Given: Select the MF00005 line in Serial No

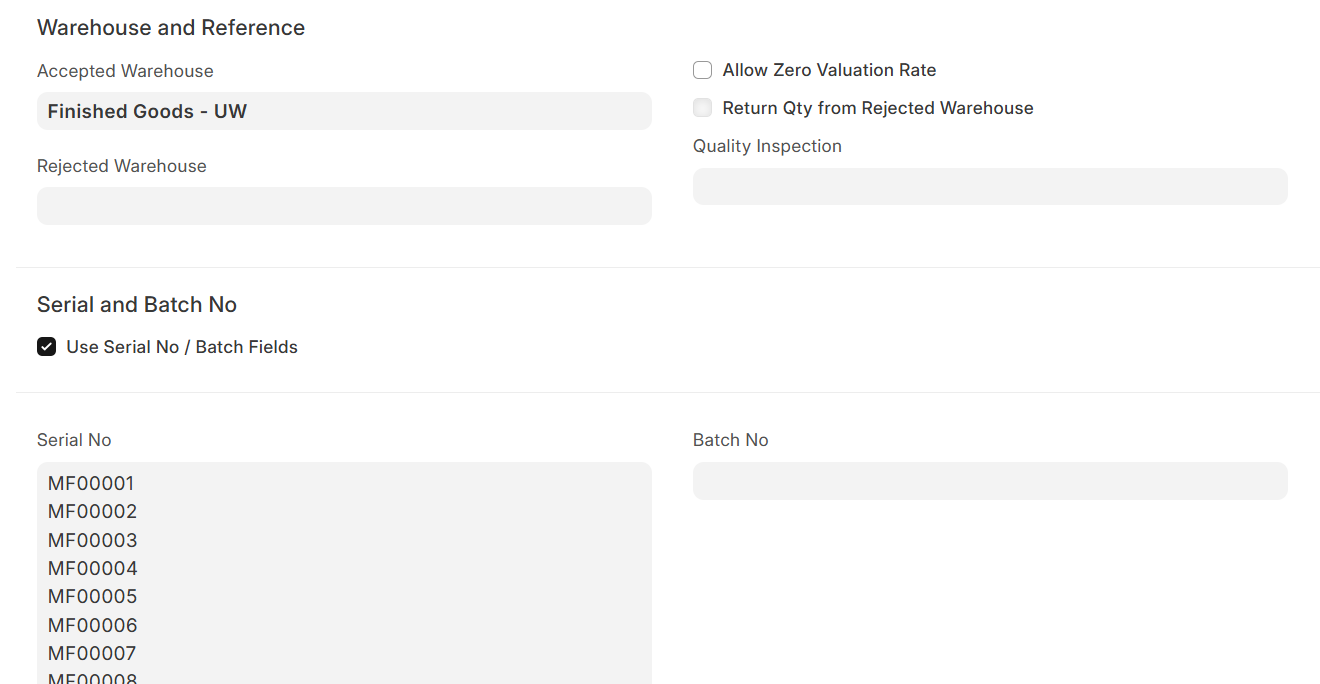Looking at the screenshot, I should tap(92, 597).
